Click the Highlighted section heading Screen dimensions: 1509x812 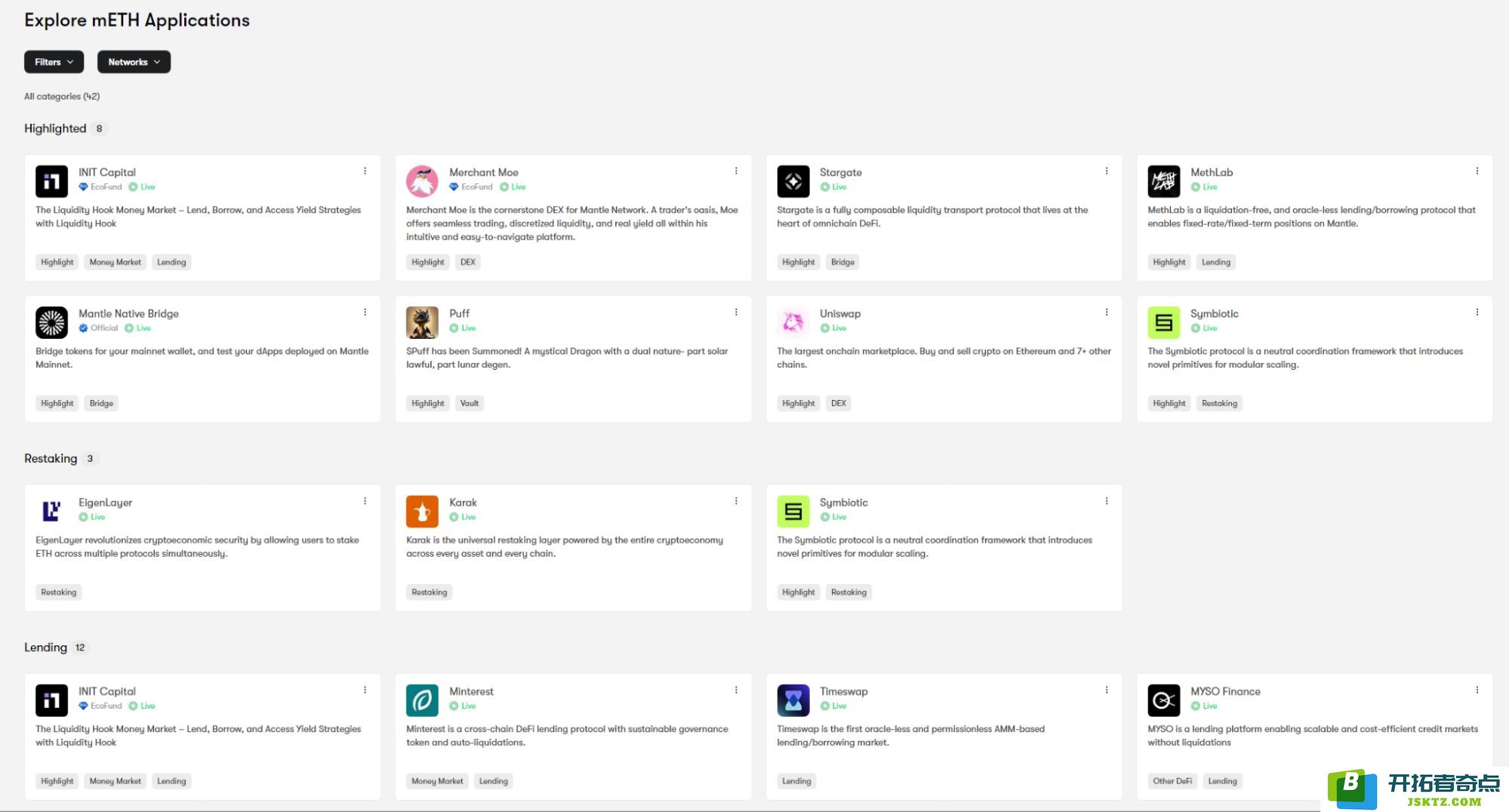[55, 128]
